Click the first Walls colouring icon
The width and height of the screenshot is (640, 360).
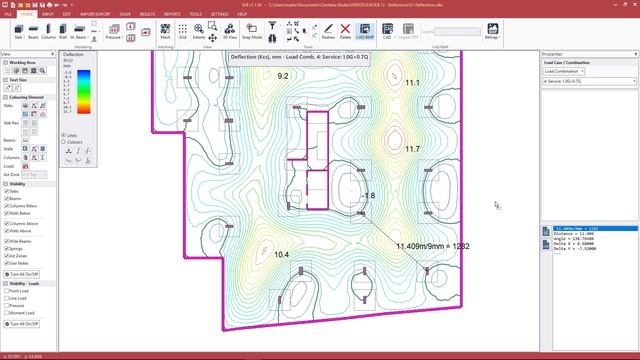click(x=25, y=149)
